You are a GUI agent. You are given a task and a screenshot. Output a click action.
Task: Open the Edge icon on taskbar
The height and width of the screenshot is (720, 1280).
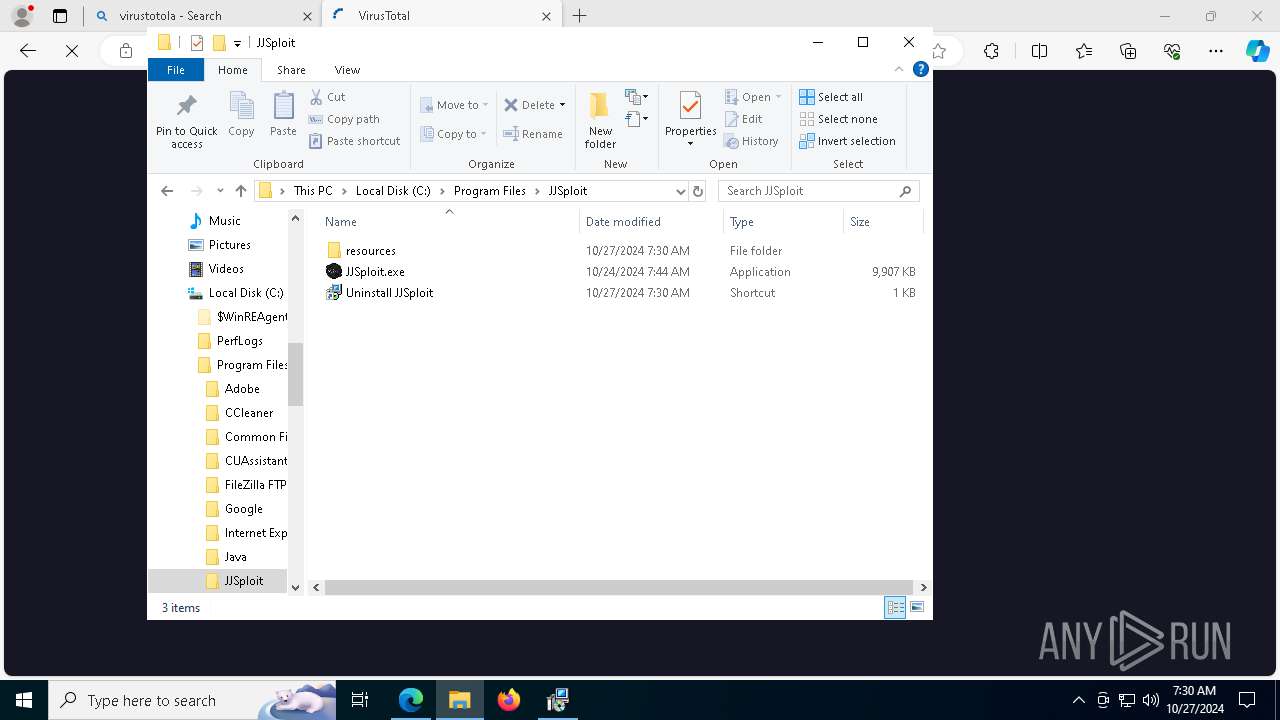pos(411,700)
